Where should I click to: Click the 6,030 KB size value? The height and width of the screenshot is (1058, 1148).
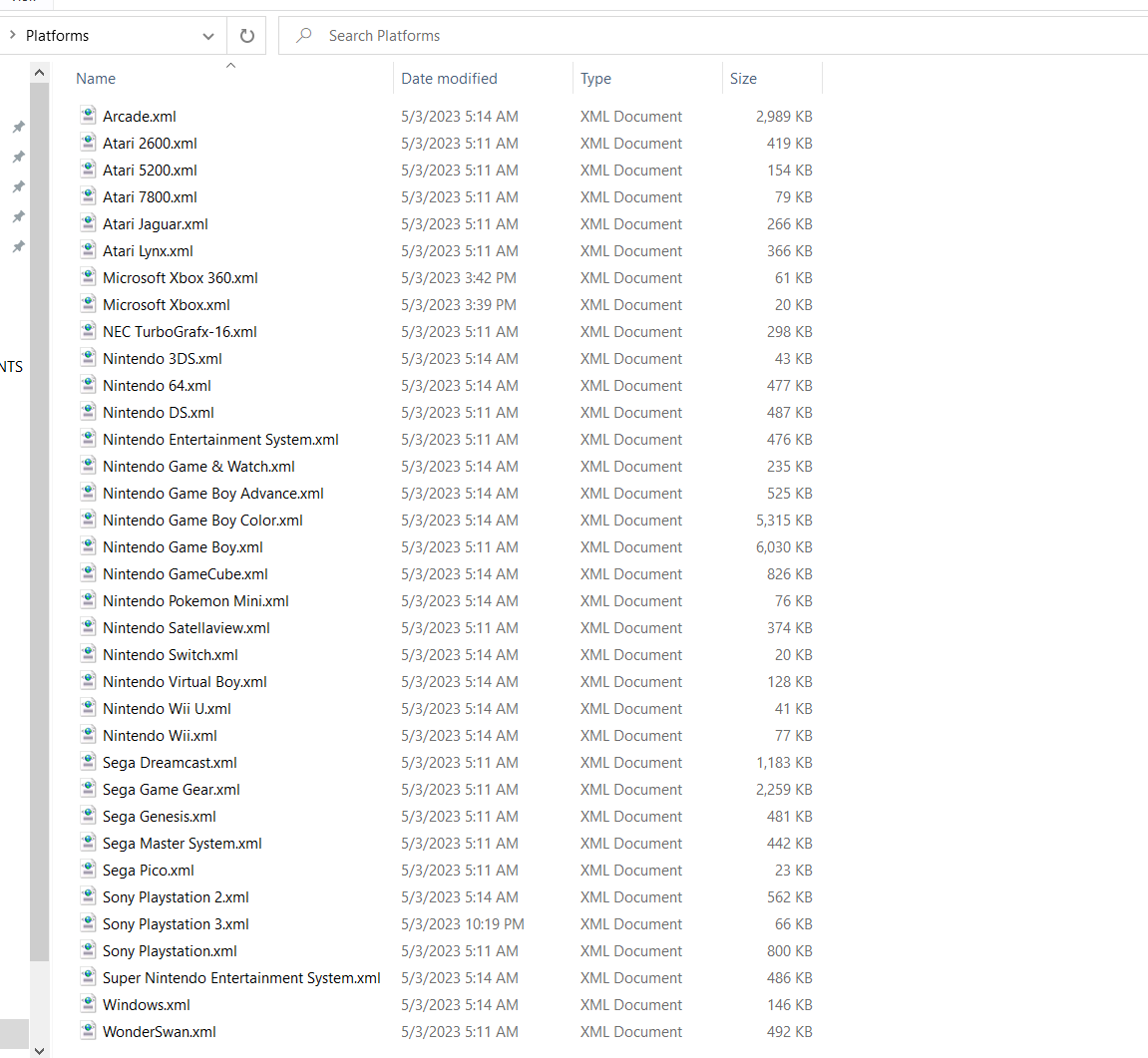coord(784,546)
